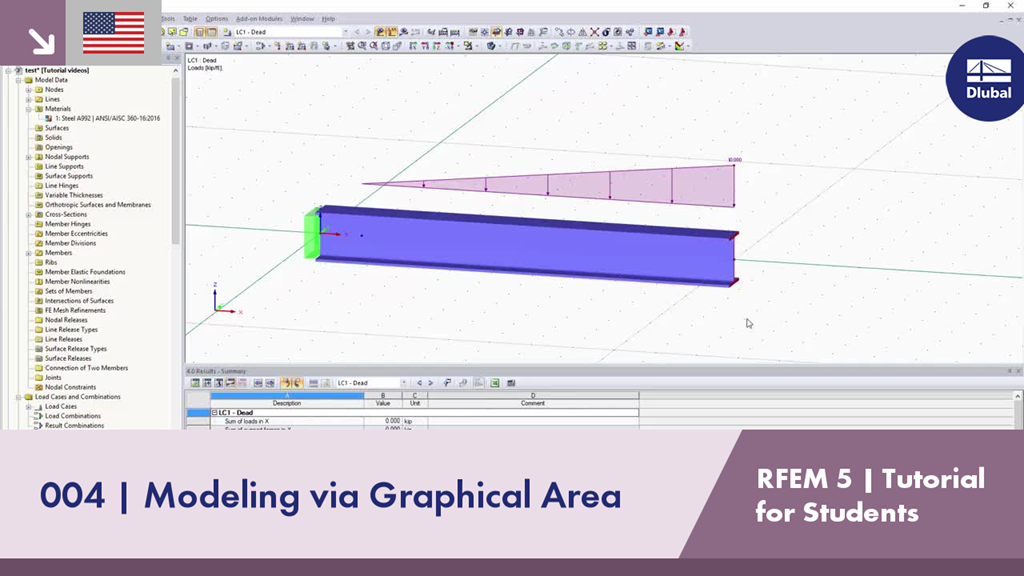Open the Tools menu

click(168, 19)
